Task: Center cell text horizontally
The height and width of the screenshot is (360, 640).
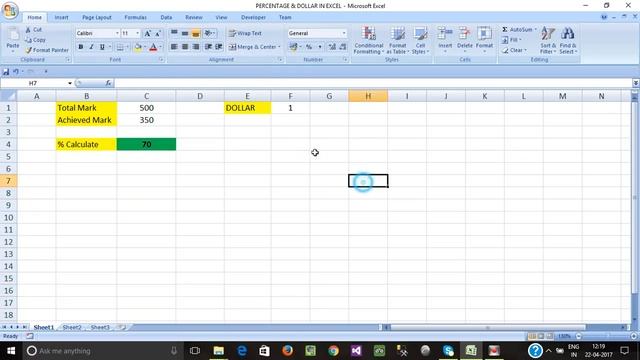Action: pyautogui.click(x=185, y=47)
